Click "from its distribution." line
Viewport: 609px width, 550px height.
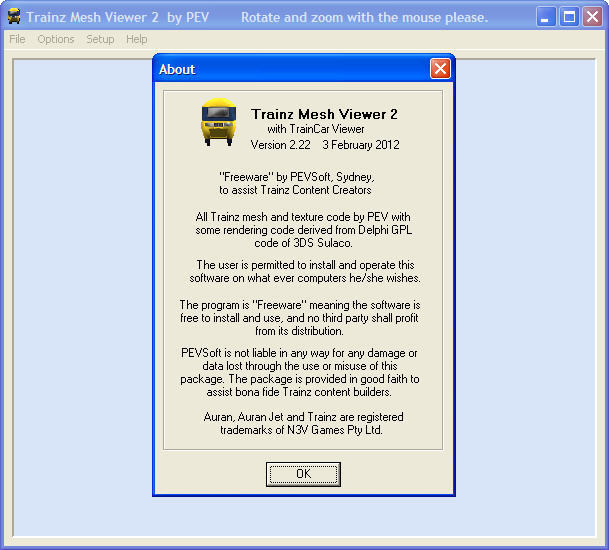click(x=299, y=331)
